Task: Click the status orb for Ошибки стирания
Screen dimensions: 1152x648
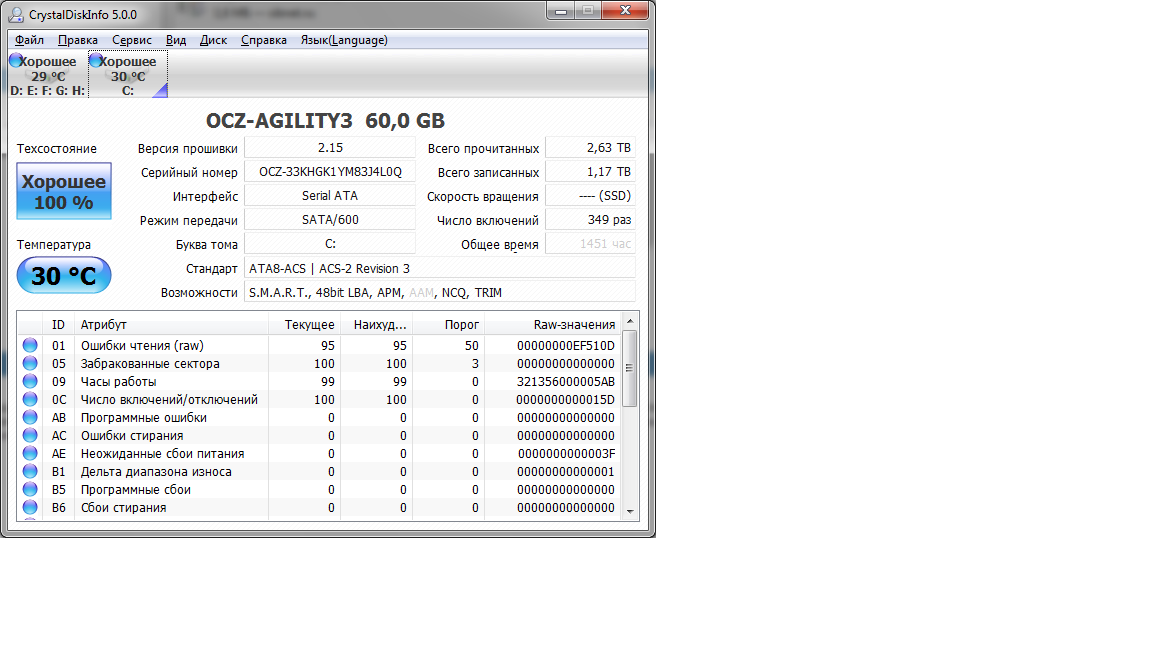Action: (x=30, y=435)
